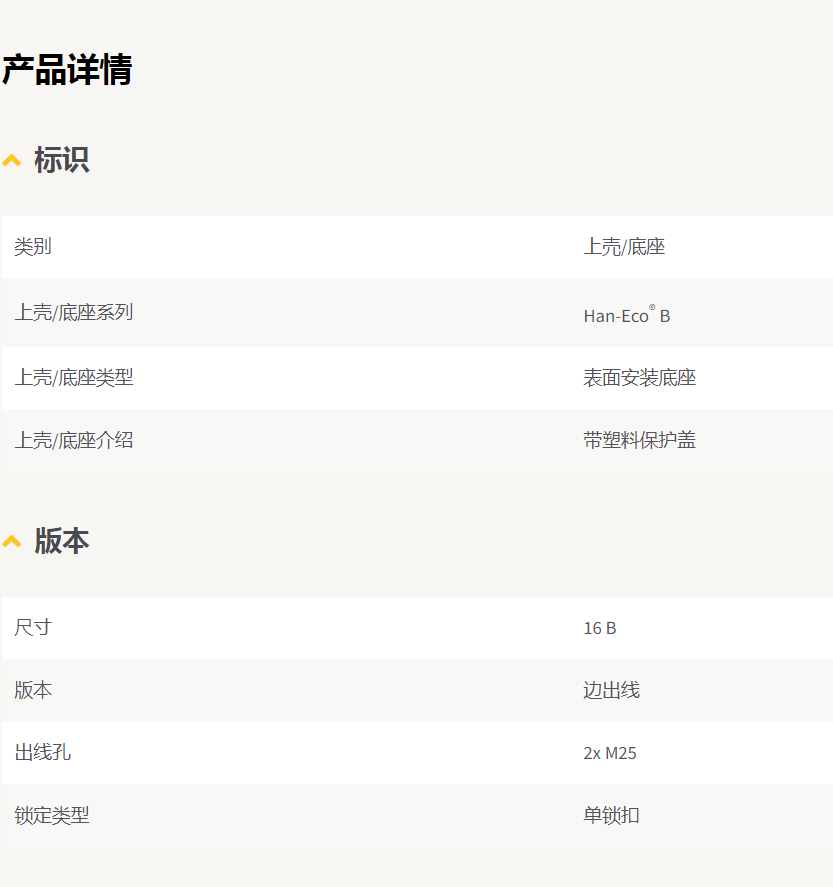Select the 出线孔 row label
Viewport: 833px width, 887px height.
point(43,753)
